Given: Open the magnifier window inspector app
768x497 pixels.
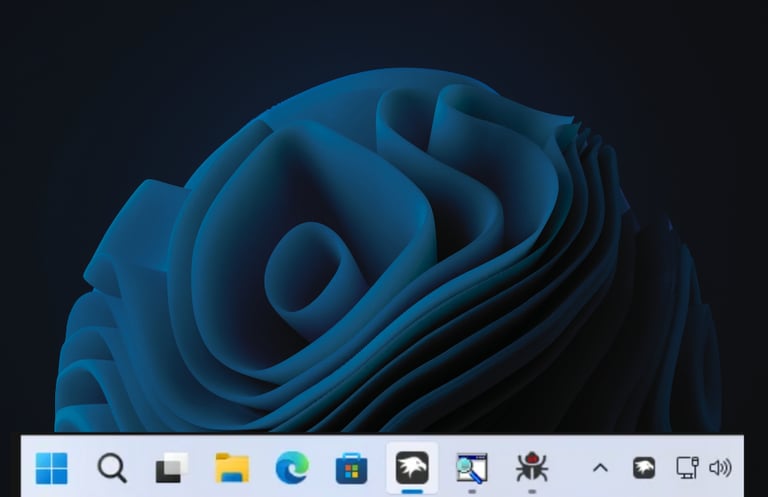Looking at the screenshot, I should point(472,468).
